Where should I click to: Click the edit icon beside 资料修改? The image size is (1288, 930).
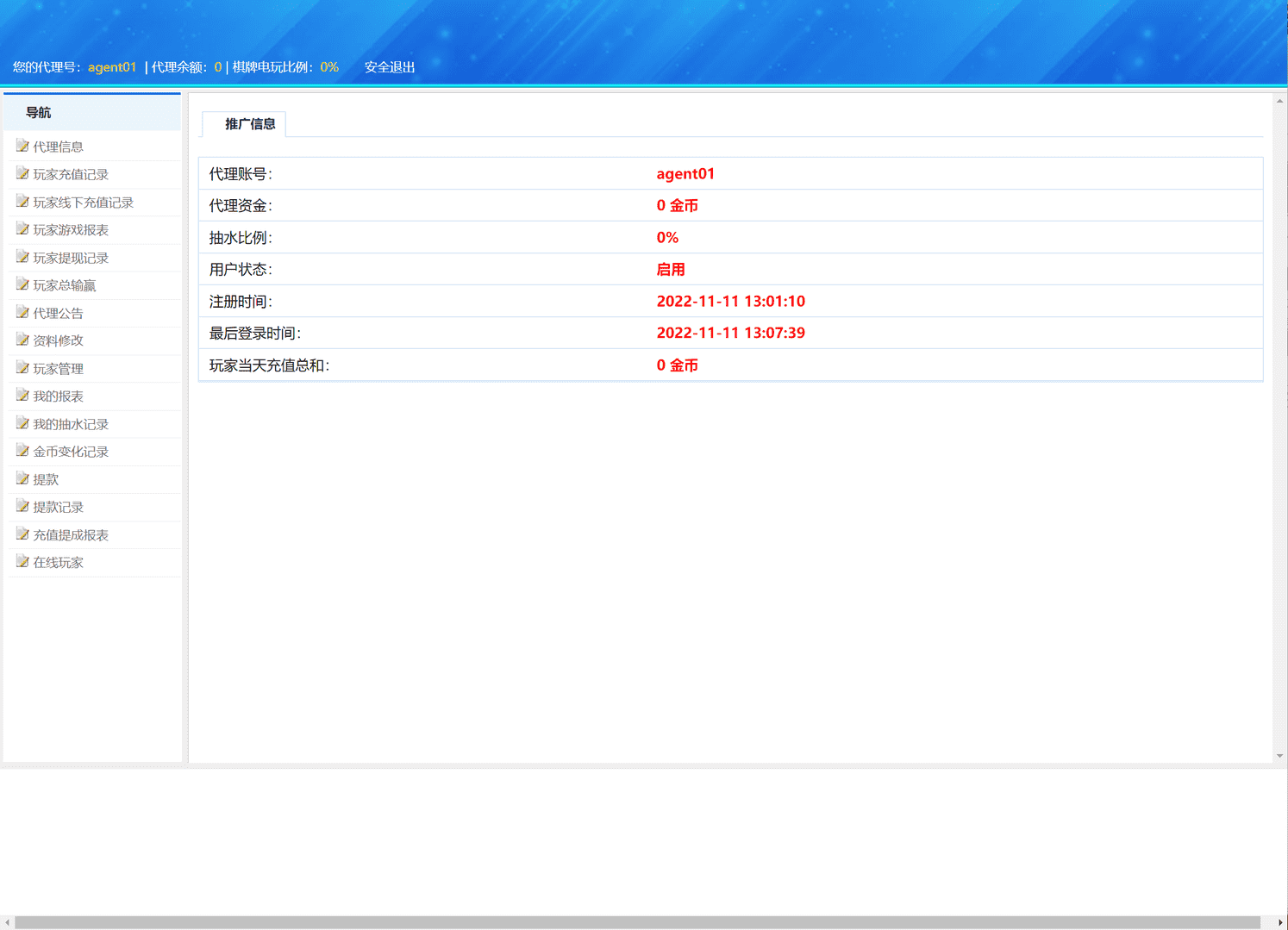click(22, 340)
